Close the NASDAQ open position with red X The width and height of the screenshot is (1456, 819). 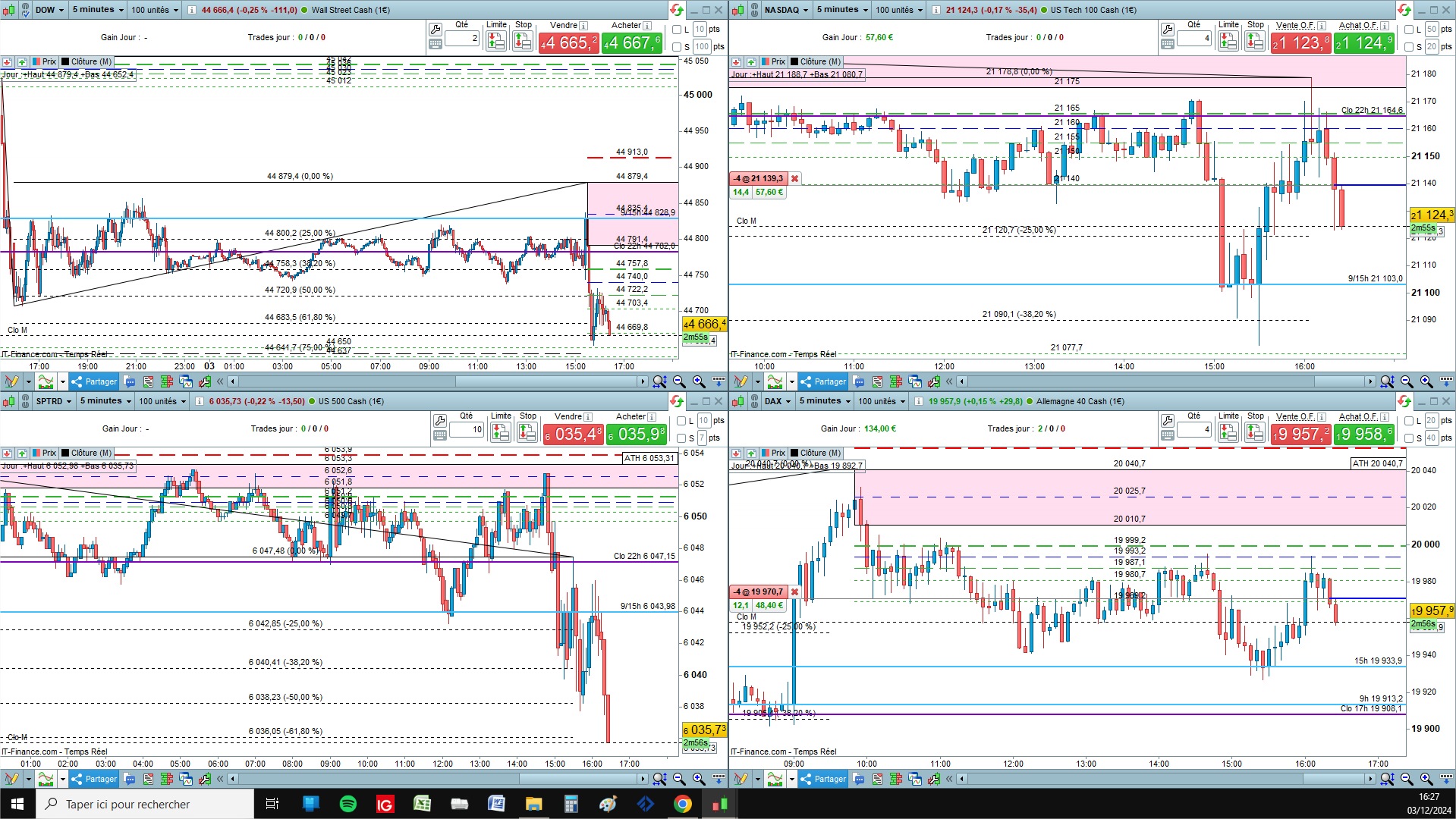(794, 179)
